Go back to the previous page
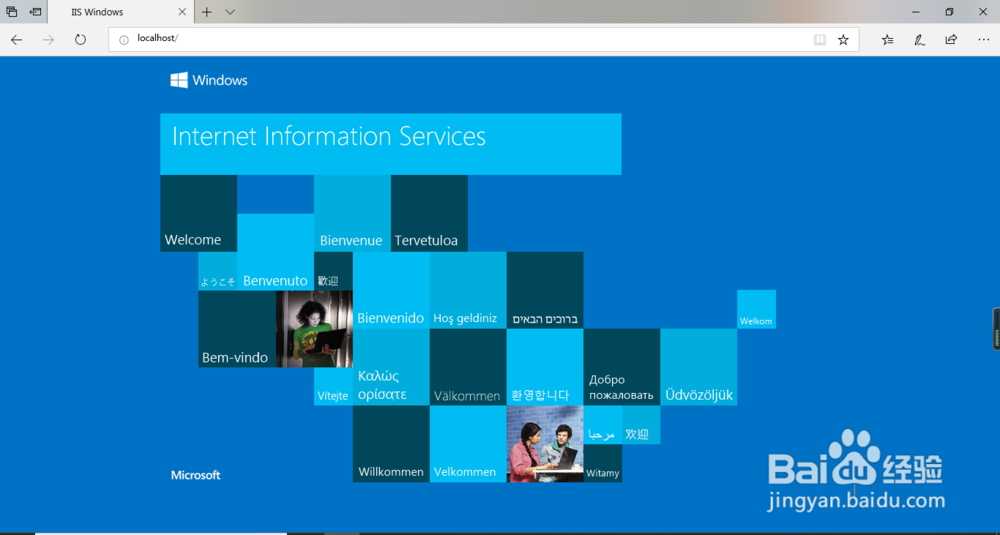The height and width of the screenshot is (535, 1000). click(17, 40)
